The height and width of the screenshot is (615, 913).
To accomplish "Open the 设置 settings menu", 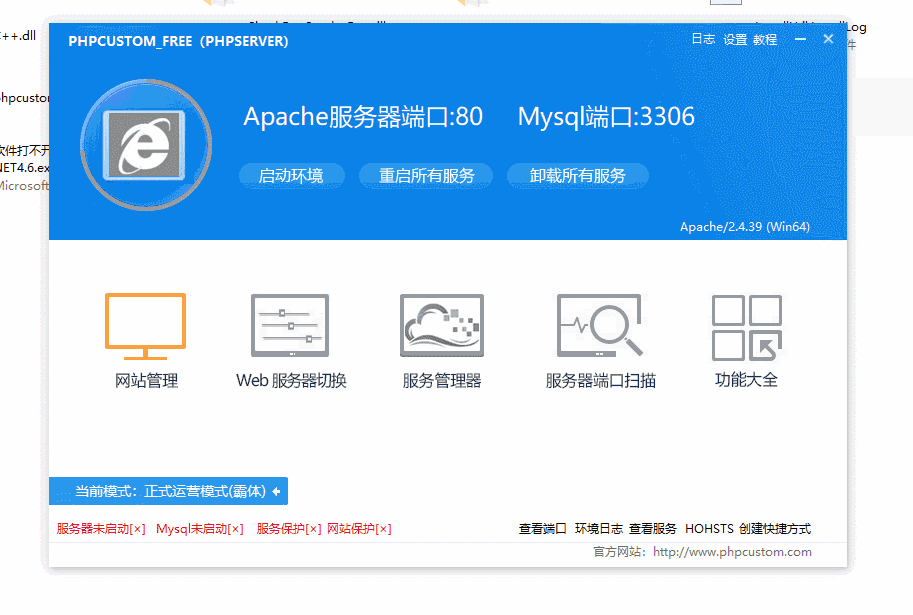I will [734, 39].
